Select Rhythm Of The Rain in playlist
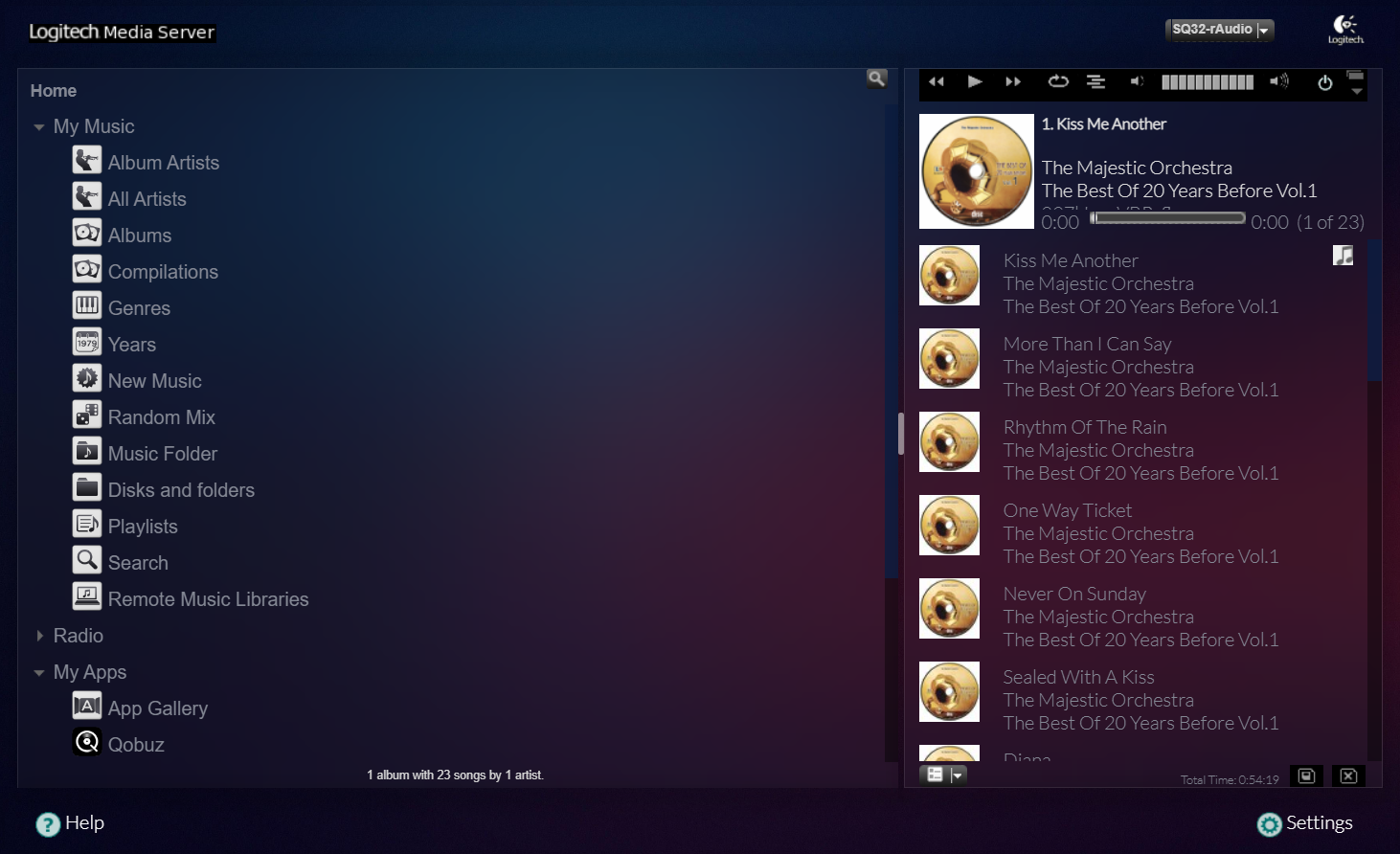Image resolution: width=1400 pixels, height=854 pixels. [1085, 427]
